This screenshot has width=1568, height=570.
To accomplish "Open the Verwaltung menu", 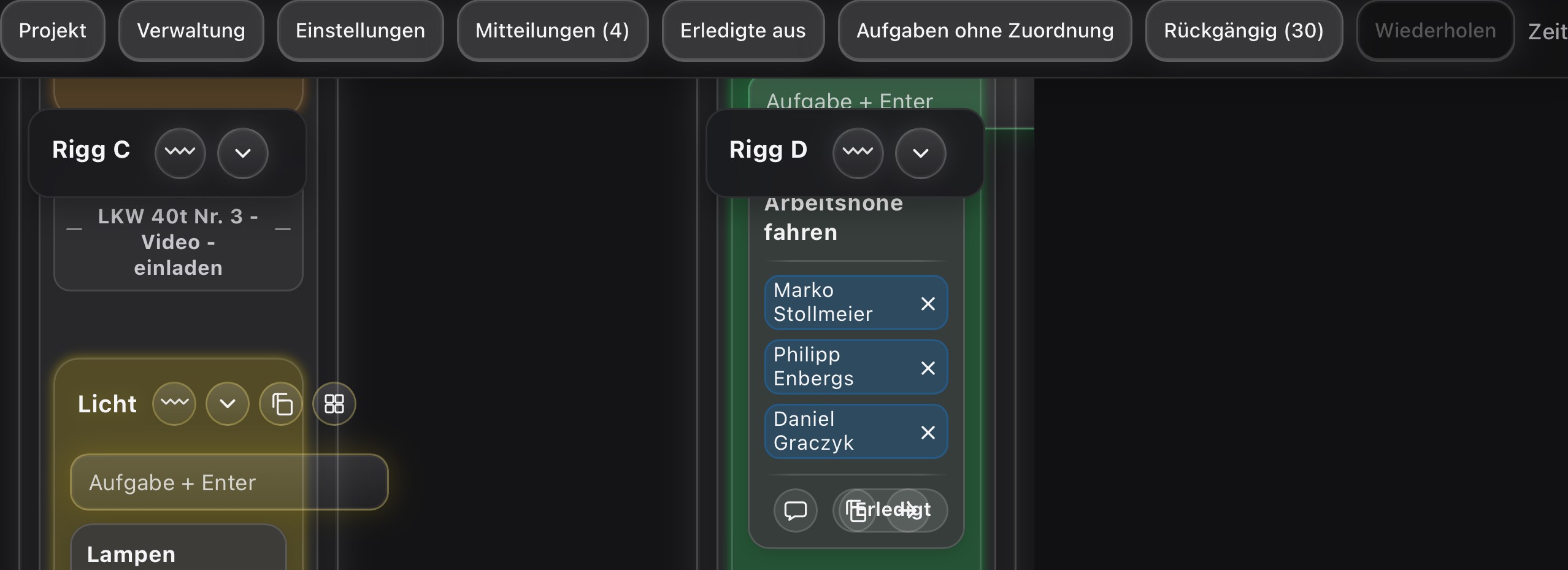I will click(x=191, y=31).
